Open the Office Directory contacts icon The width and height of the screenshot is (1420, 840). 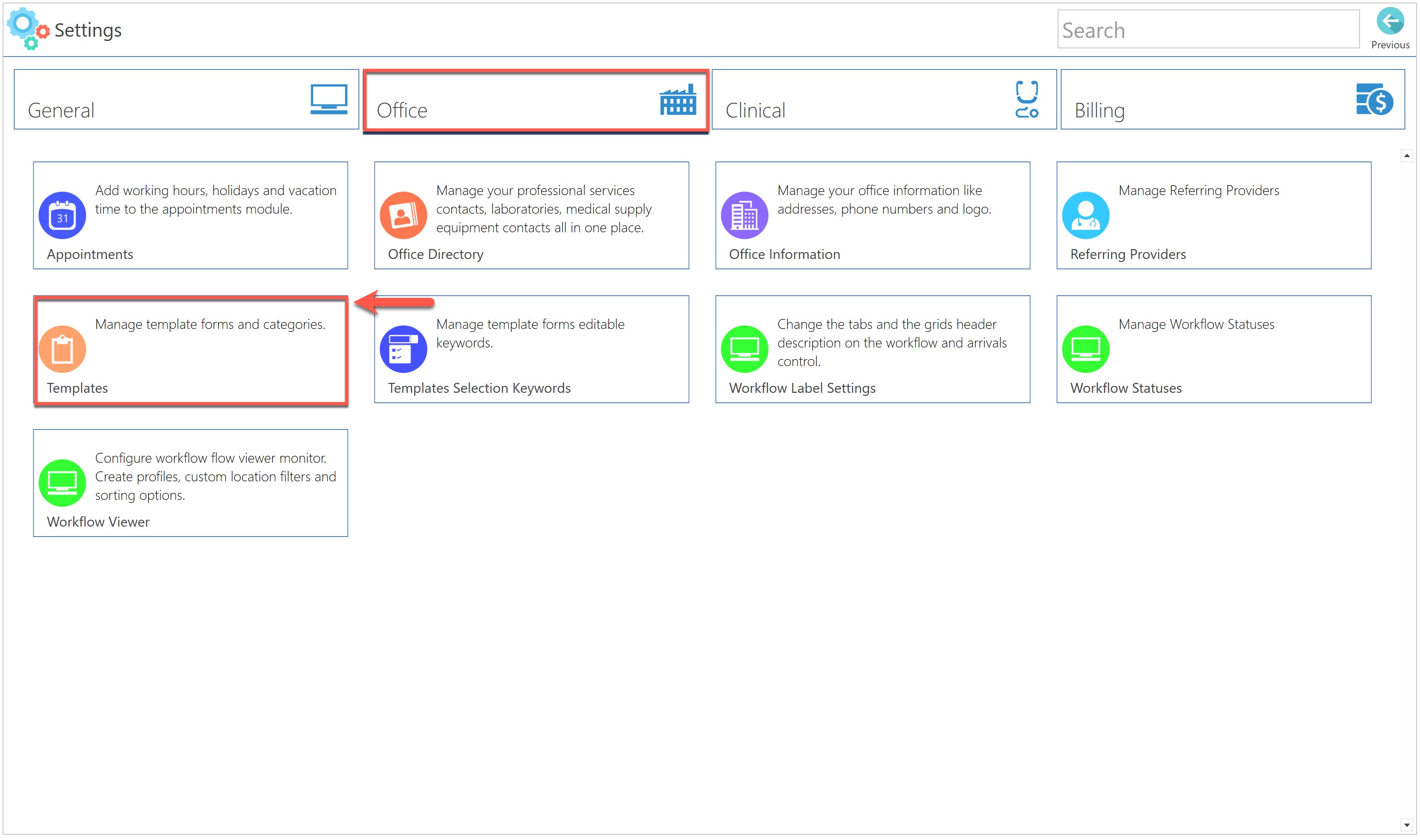(403, 216)
